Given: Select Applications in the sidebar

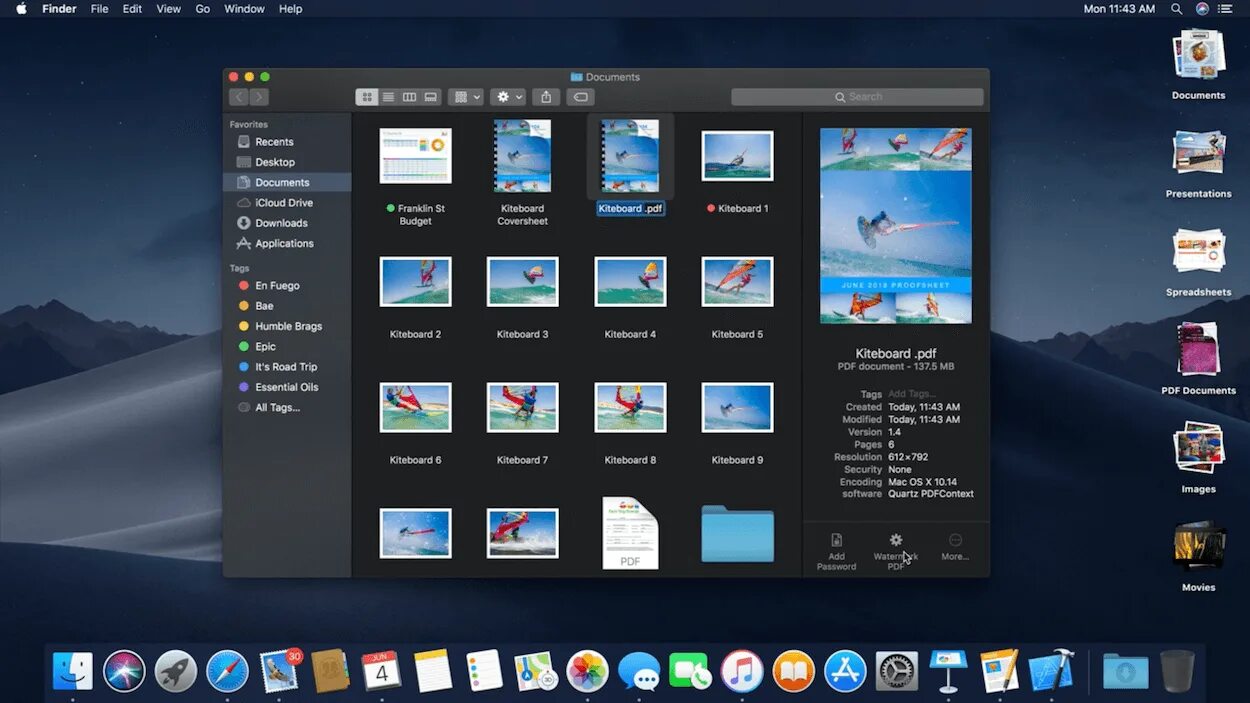Looking at the screenshot, I should click(287, 243).
